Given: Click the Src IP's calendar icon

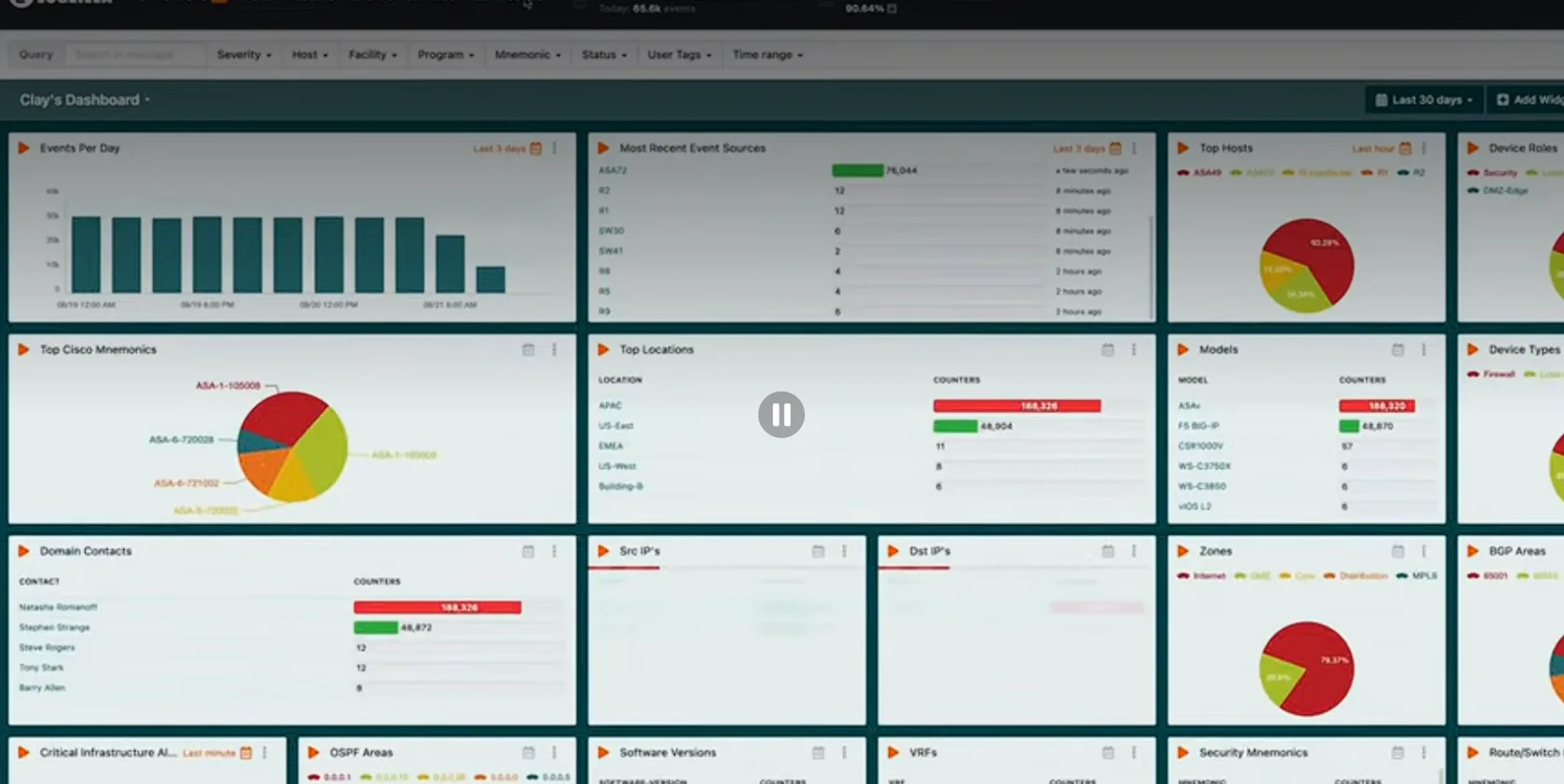Looking at the screenshot, I should 818,551.
